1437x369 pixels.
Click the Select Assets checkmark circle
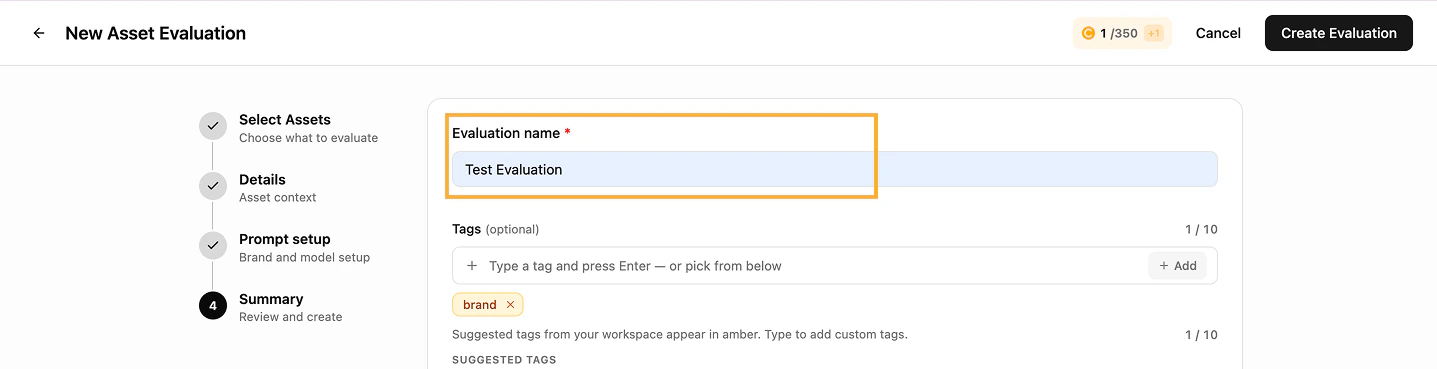(x=213, y=127)
